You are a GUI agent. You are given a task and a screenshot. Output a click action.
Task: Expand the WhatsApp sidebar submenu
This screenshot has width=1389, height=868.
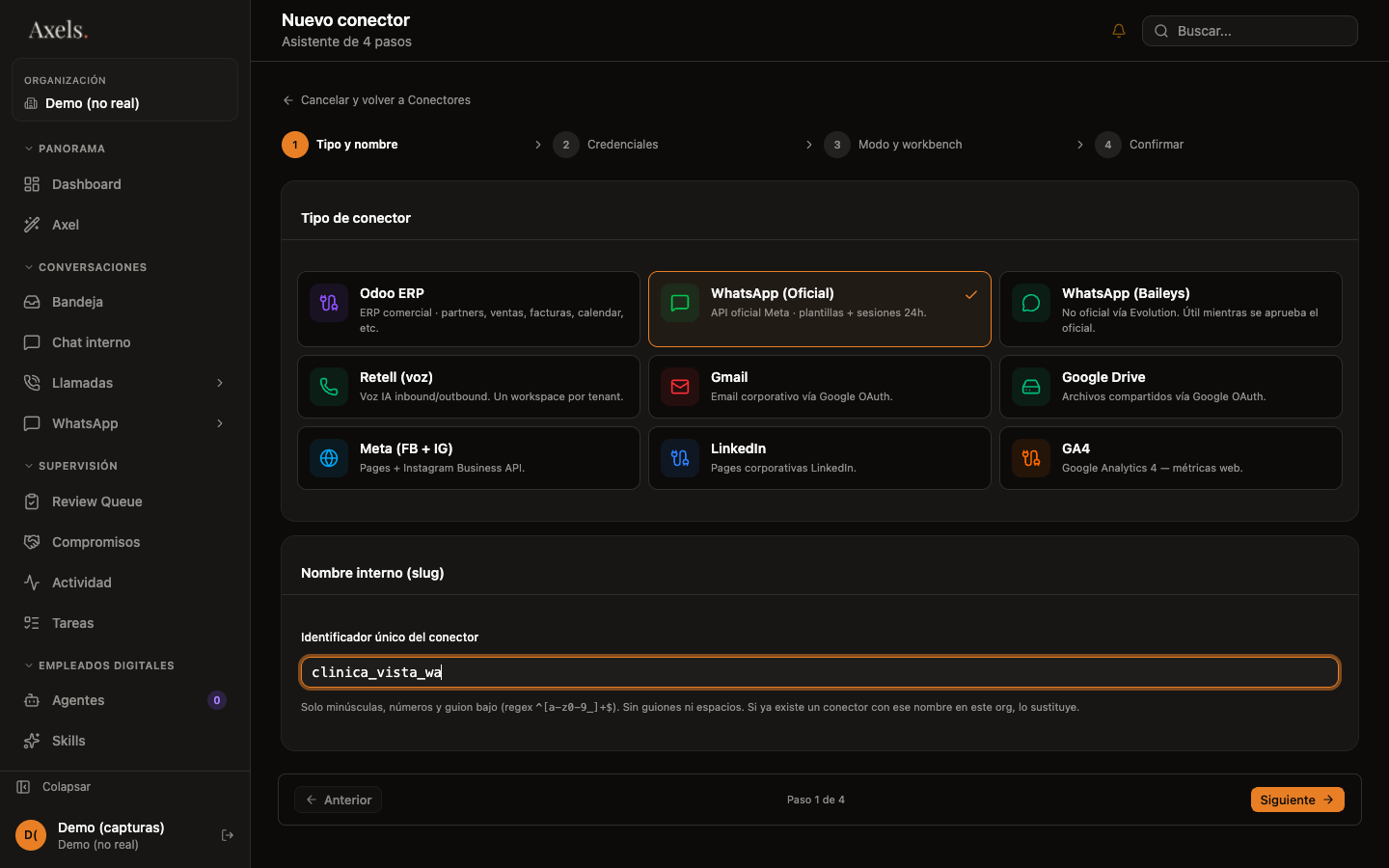coord(220,423)
